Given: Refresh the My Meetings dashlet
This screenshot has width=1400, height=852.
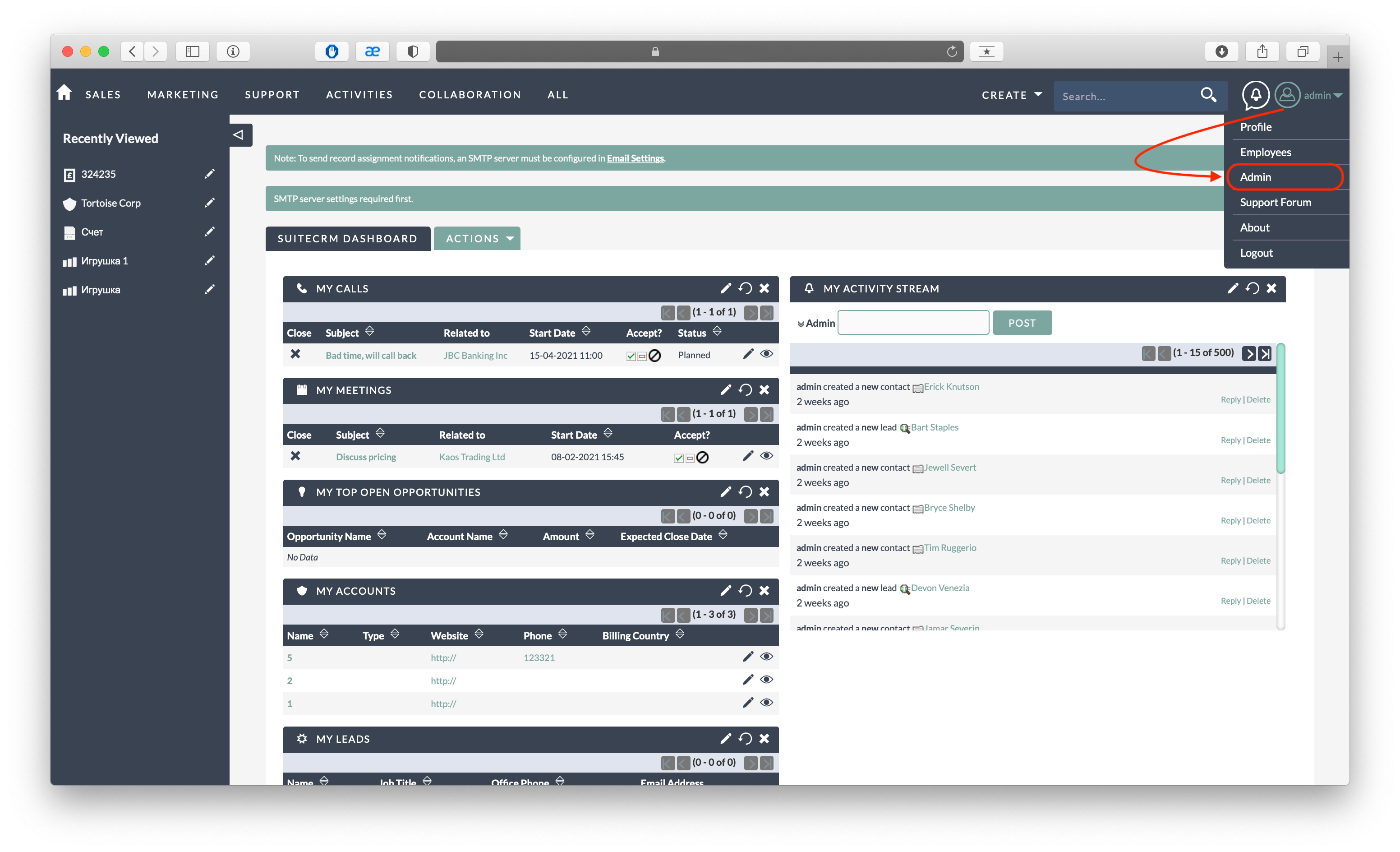Looking at the screenshot, I should (745, 390).
